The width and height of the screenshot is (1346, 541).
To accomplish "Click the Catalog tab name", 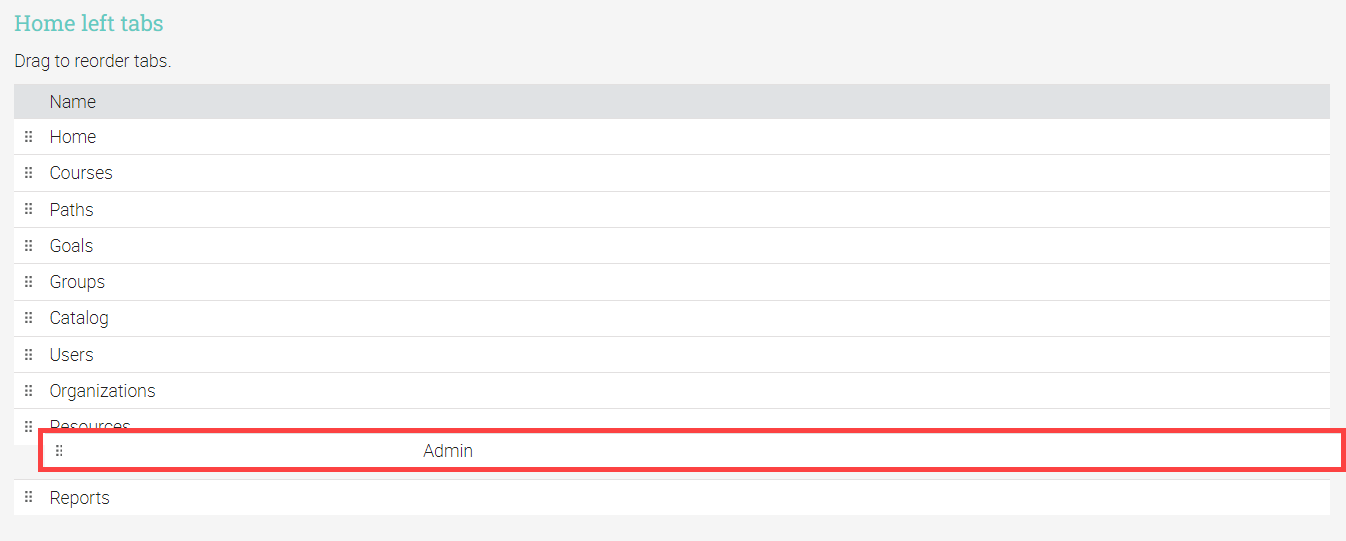I will (x=79, y=318).
